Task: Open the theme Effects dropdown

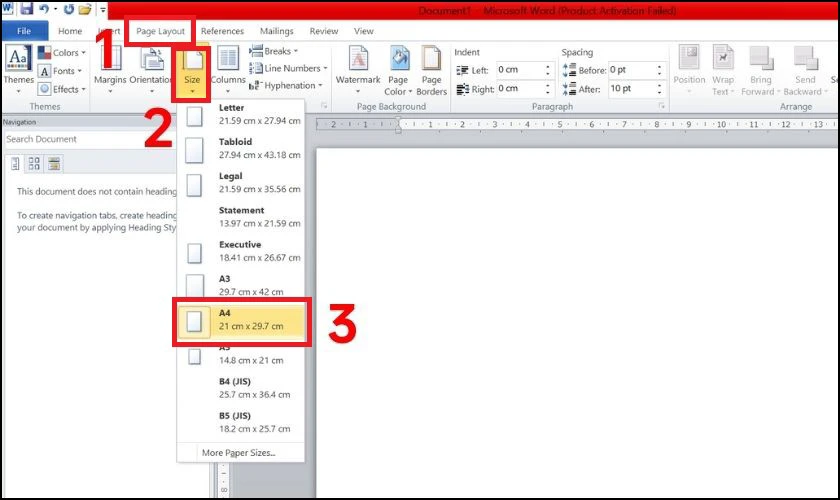Action: pos(62,89)
